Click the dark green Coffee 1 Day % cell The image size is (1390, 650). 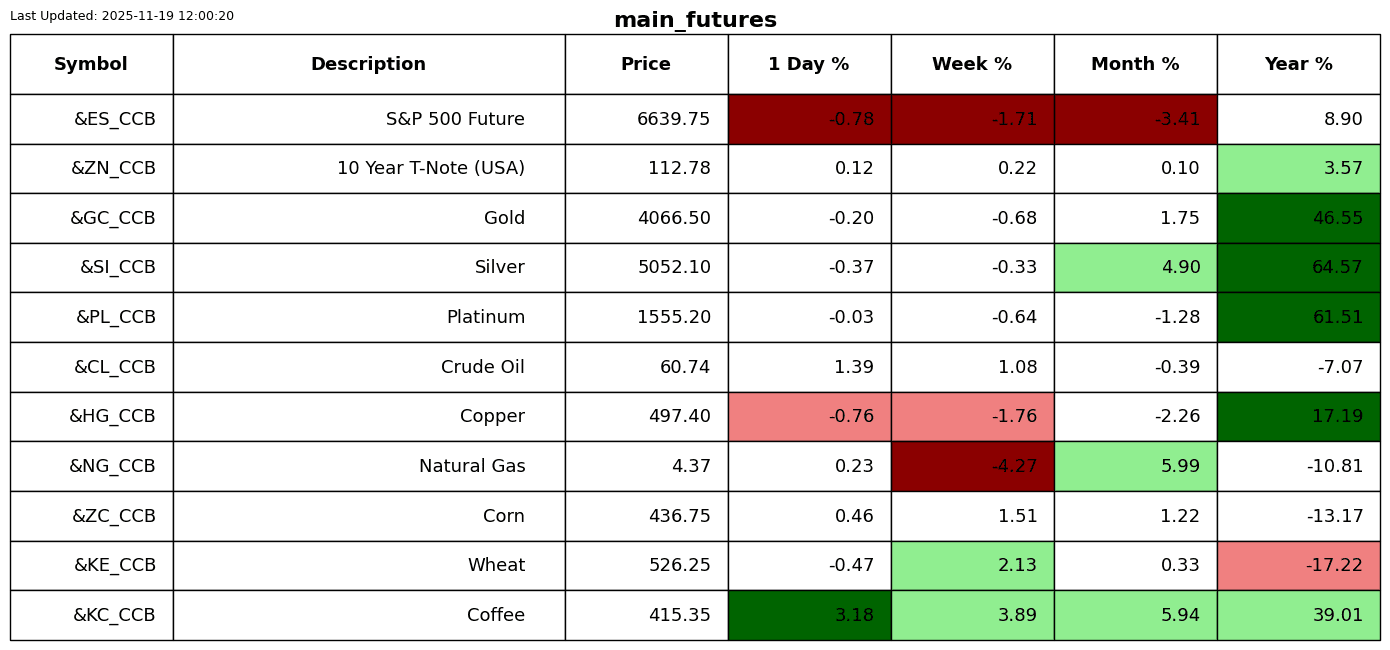809,616
